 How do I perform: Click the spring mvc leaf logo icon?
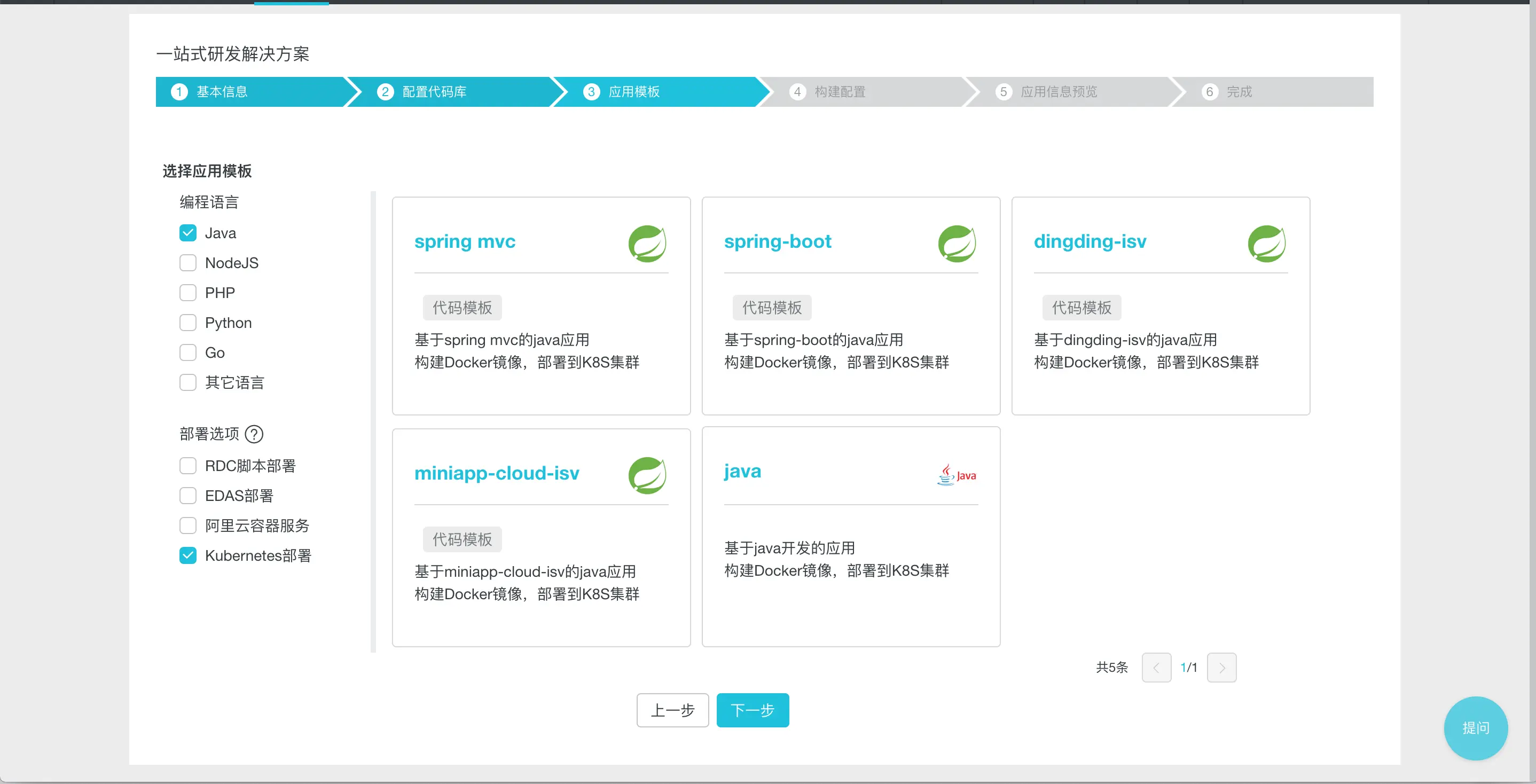coord(647,243)
